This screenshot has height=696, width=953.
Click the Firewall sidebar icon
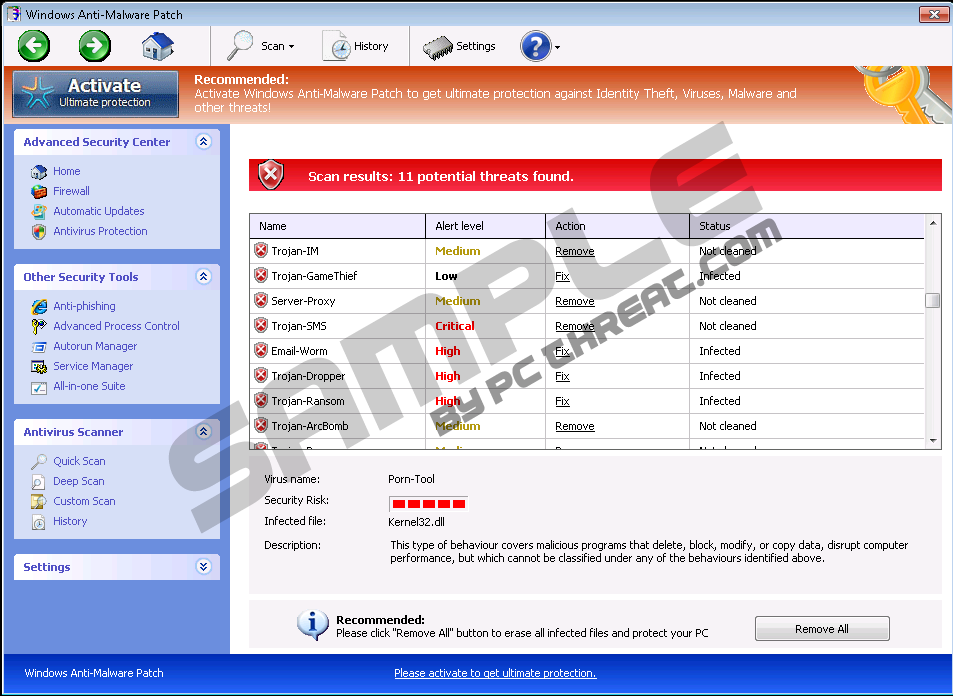[39, 191]
